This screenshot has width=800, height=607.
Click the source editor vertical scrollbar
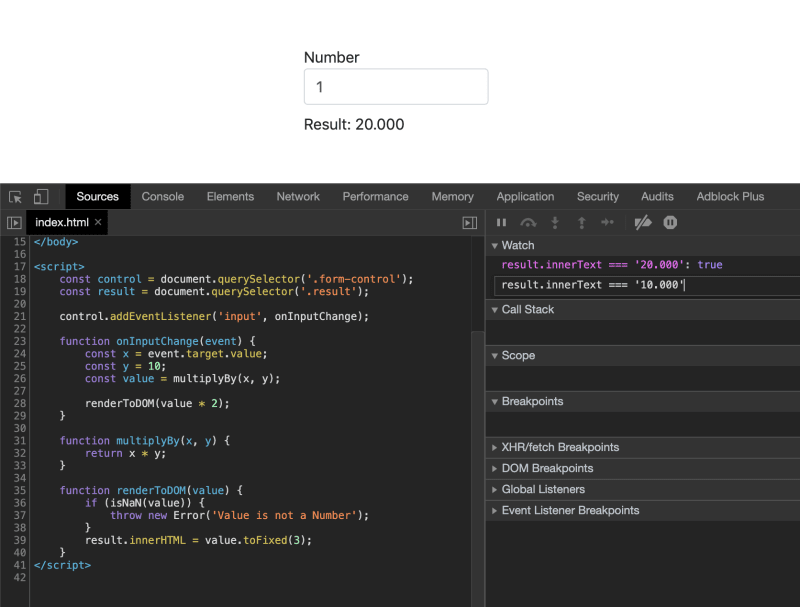(x=478, y=469)
